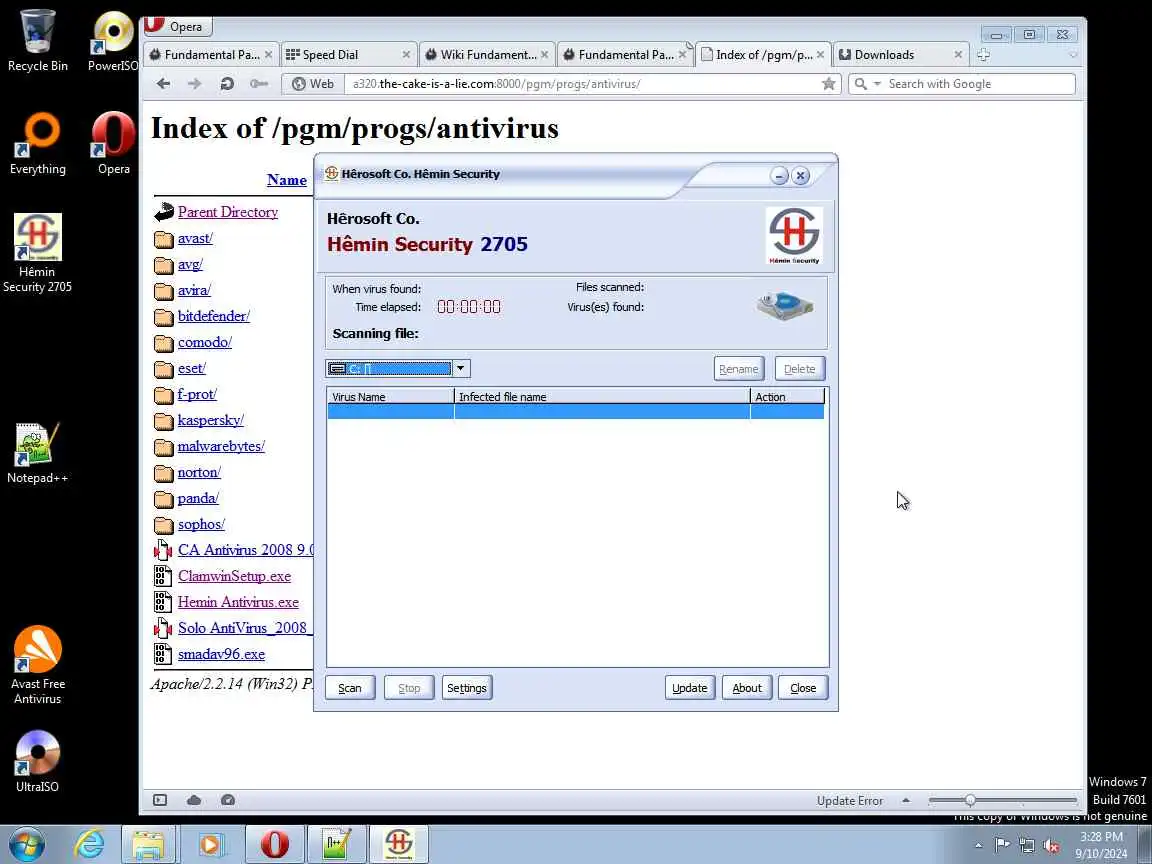Go forward in Opera browser
This screenshot has width=1152, height=864.
point(195,84)
